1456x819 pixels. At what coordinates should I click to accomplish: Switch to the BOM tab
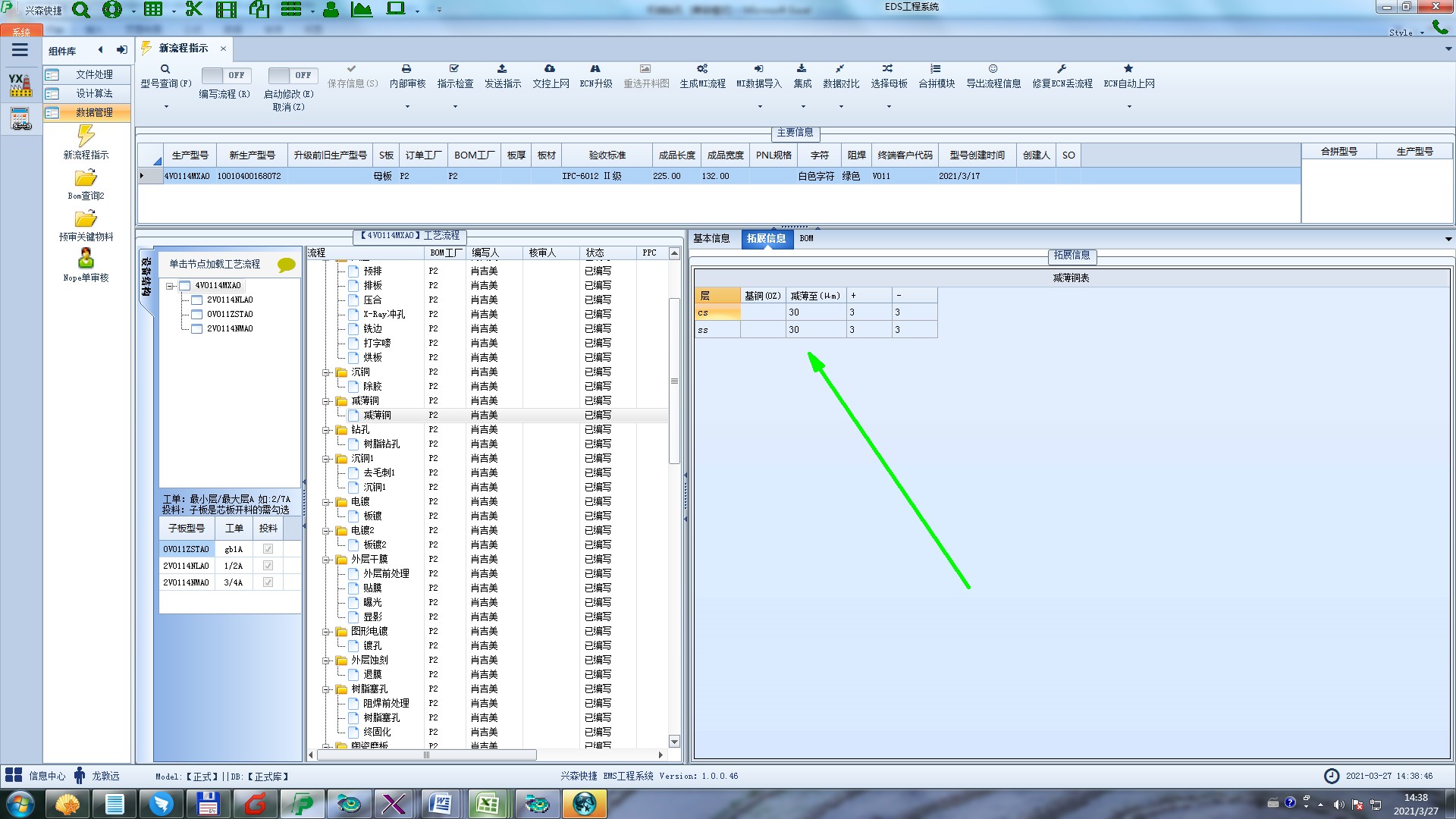coord(806,239)
